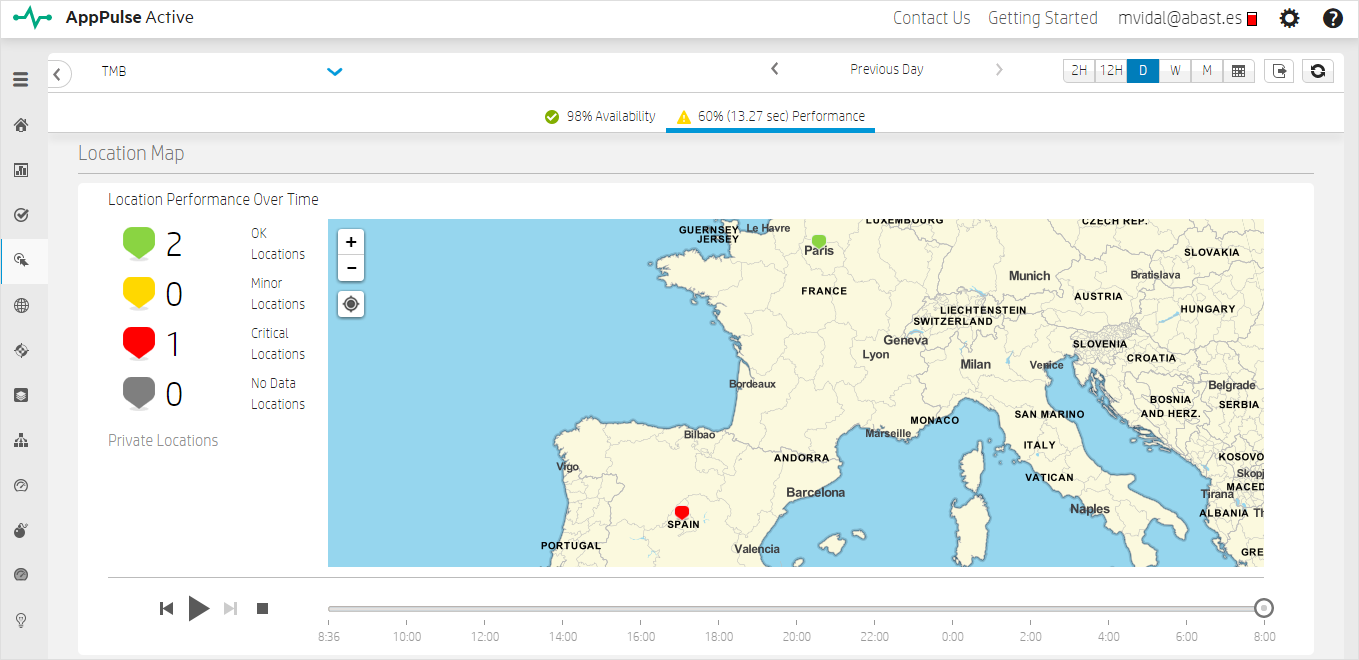Image resolution: width=1359 pixels, height=660 pixels.
Task: Open the help question mark icon
Action: click(1332, 18)
